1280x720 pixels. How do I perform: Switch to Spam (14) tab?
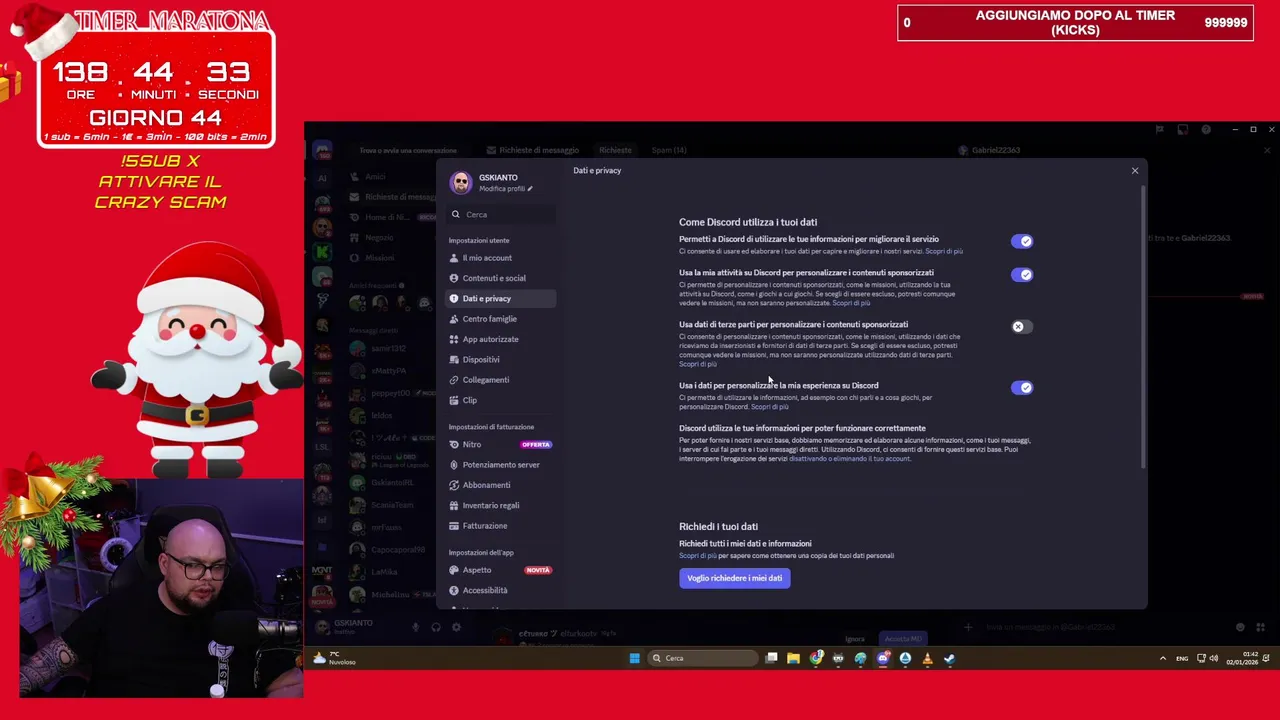coord(669,150)
